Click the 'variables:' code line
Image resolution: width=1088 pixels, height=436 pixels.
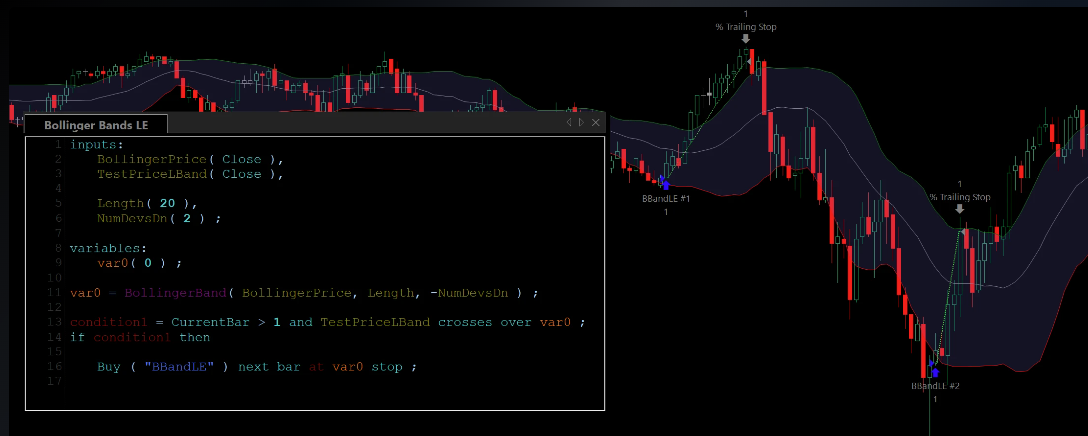coord(108,248)
